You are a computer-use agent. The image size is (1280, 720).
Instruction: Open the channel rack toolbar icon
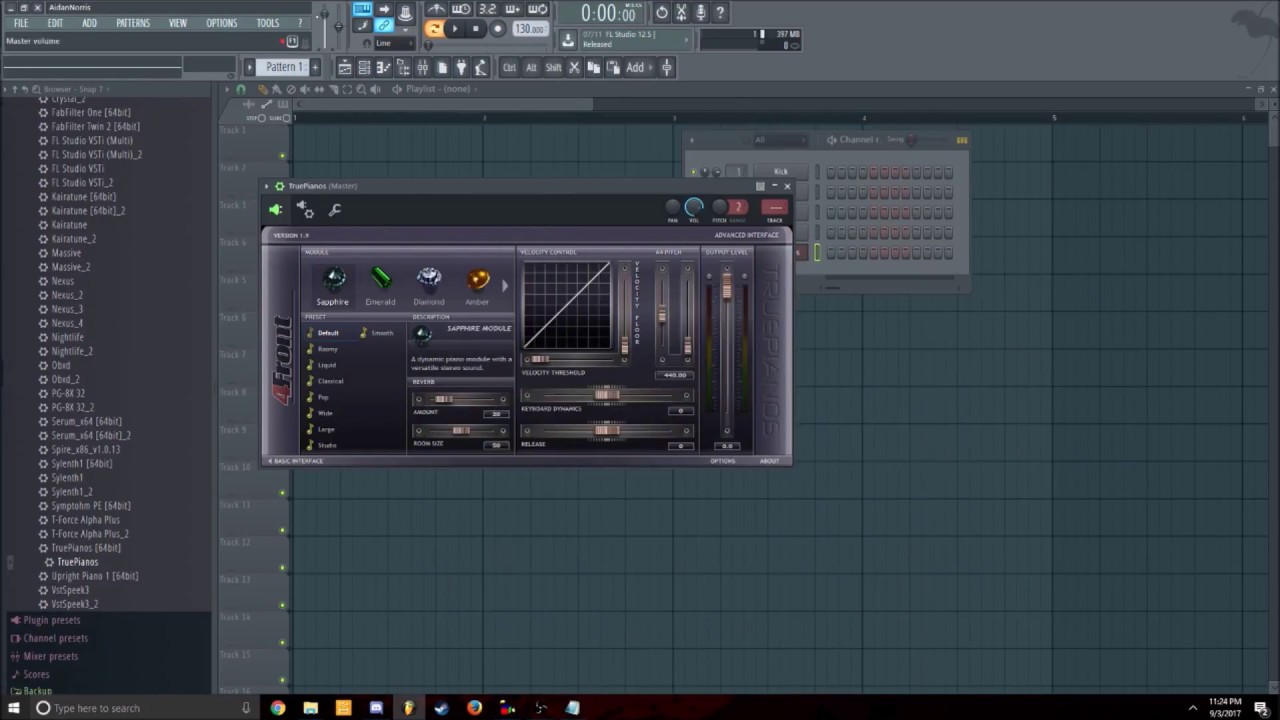364,67
